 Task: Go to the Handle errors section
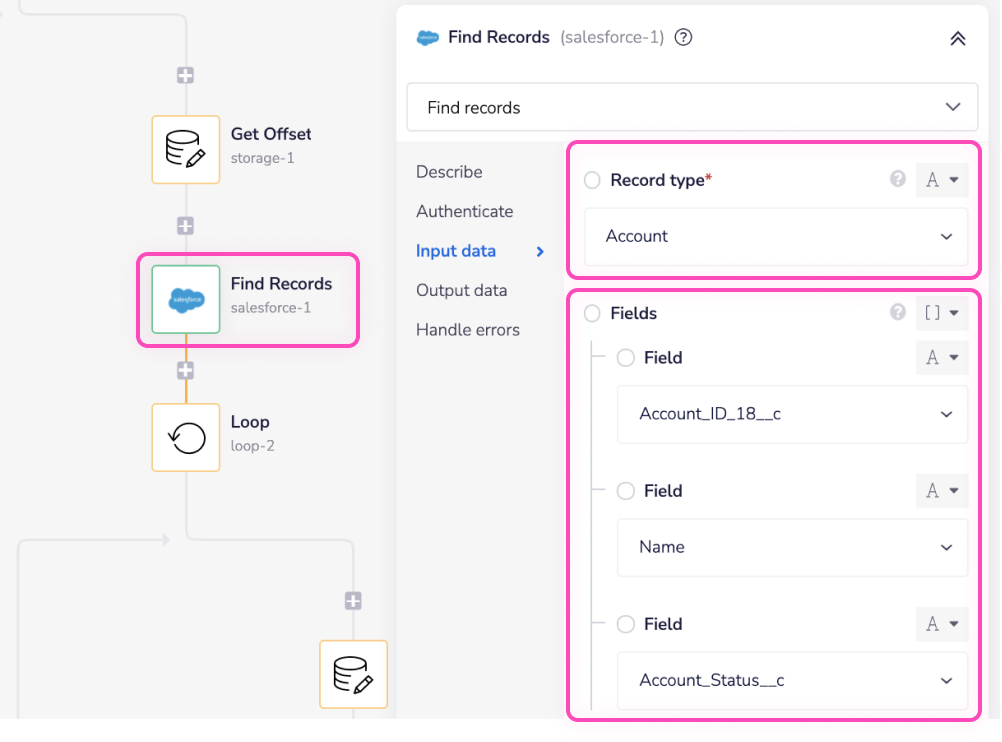click(468, 329)
